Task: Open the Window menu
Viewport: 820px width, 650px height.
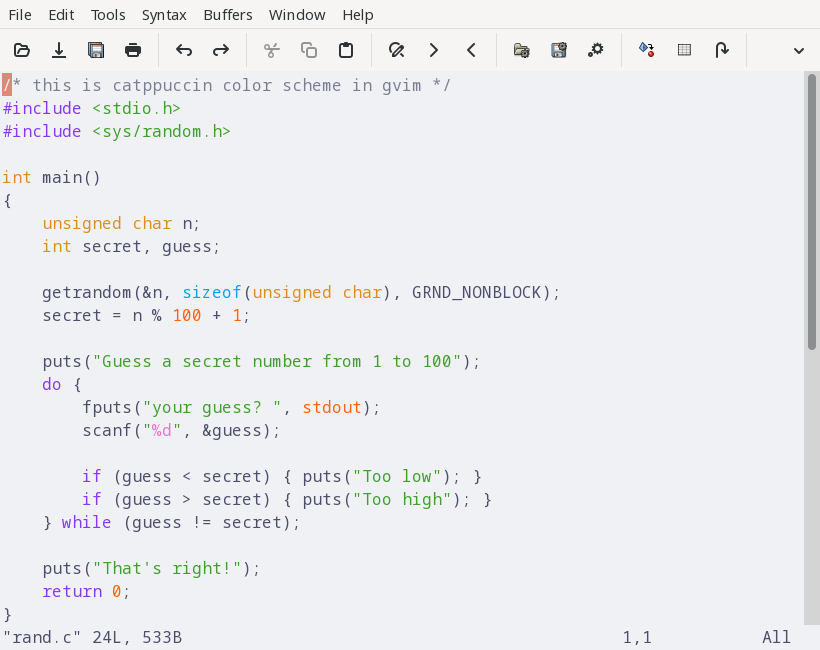Action: (297, 15)
